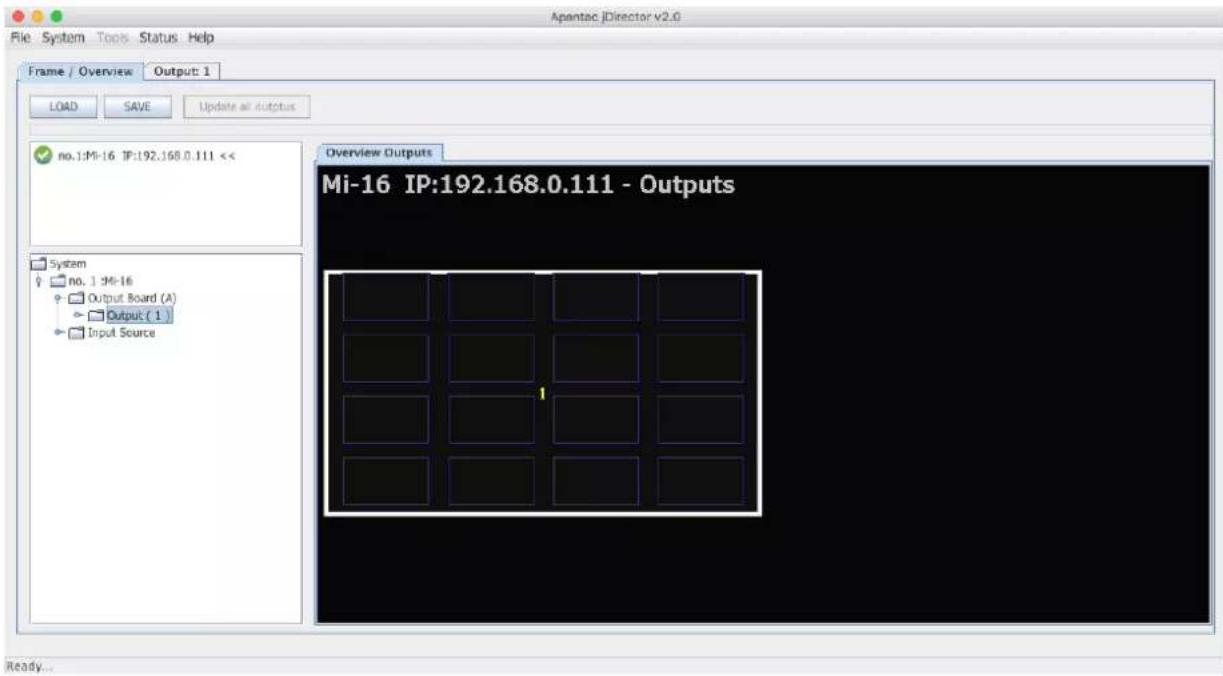Click the green check status icon for Mi-16
This screenshot has height=676, width=1223.
point(43,155)
